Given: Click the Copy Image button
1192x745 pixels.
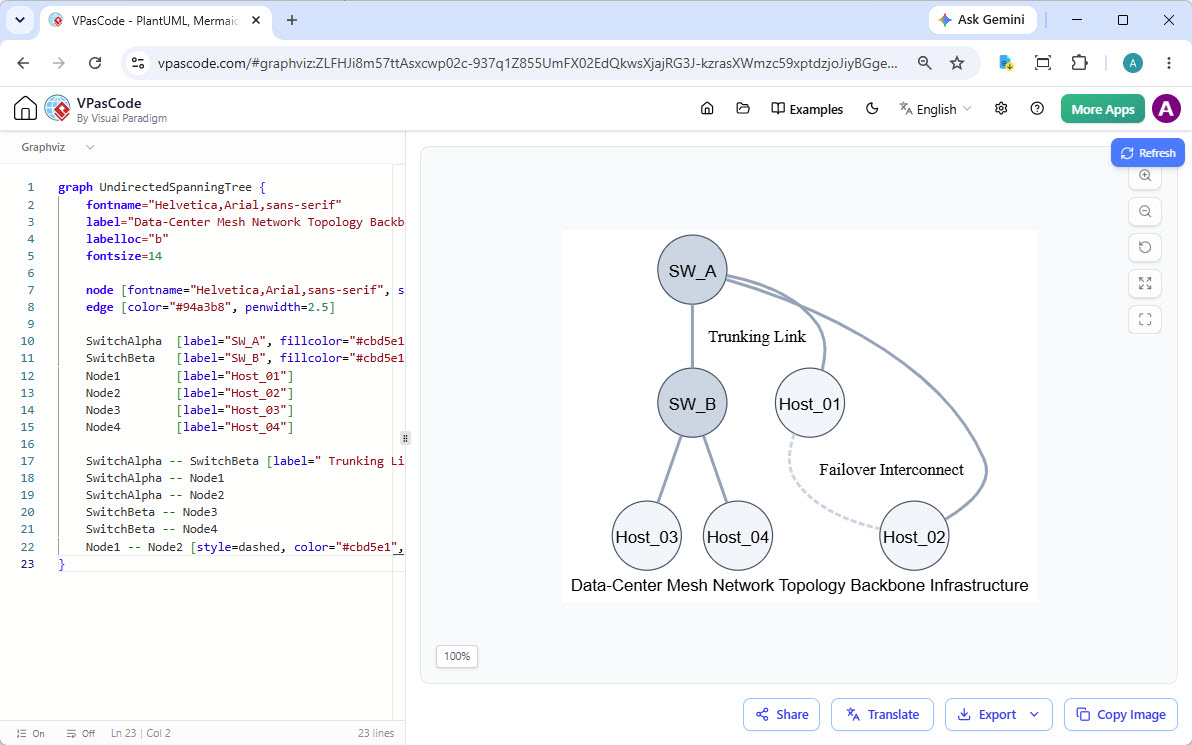Looking at the screenshot, I should click(x=1121, y=715).
